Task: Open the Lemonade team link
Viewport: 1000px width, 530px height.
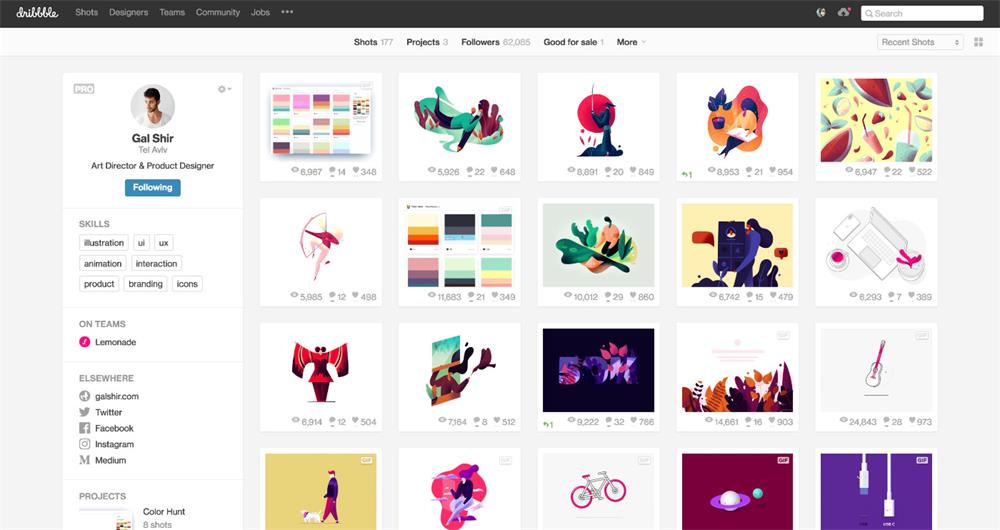Action: coord(115,342)
